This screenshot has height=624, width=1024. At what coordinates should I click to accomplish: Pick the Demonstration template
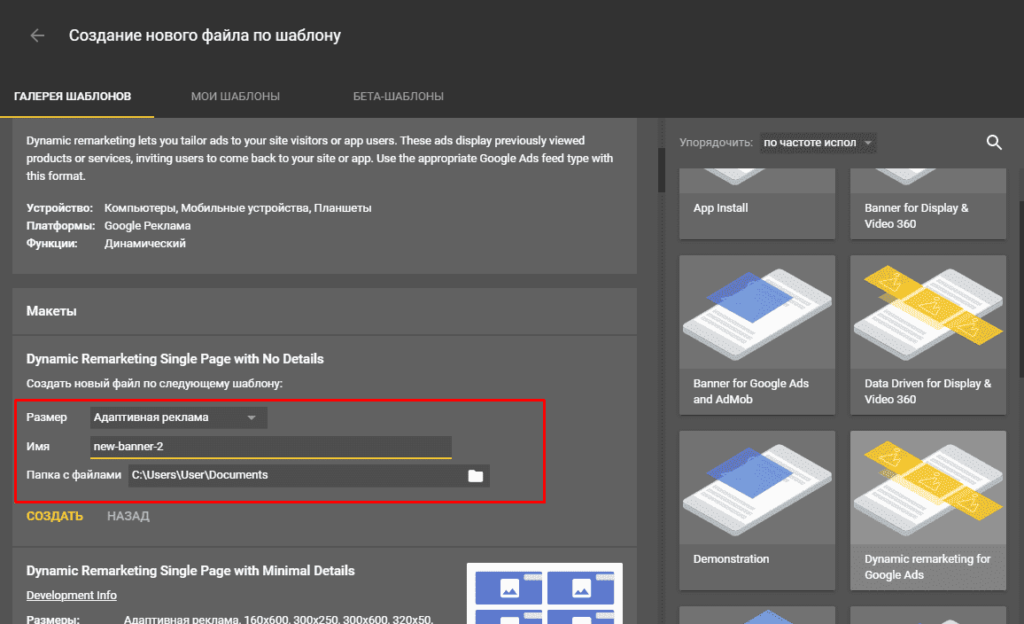coord(757,510)
